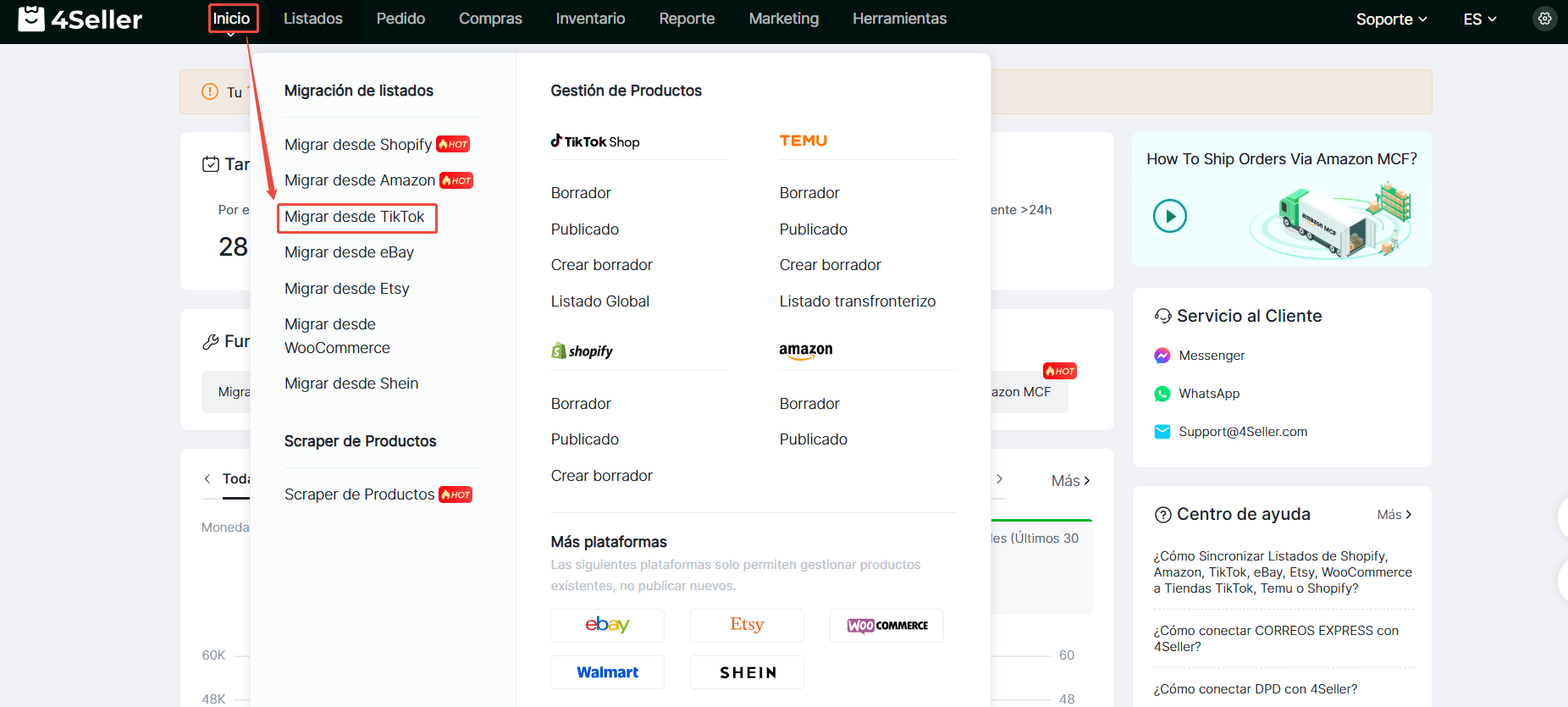Open the Inventario menu

(x=591, y=19)
